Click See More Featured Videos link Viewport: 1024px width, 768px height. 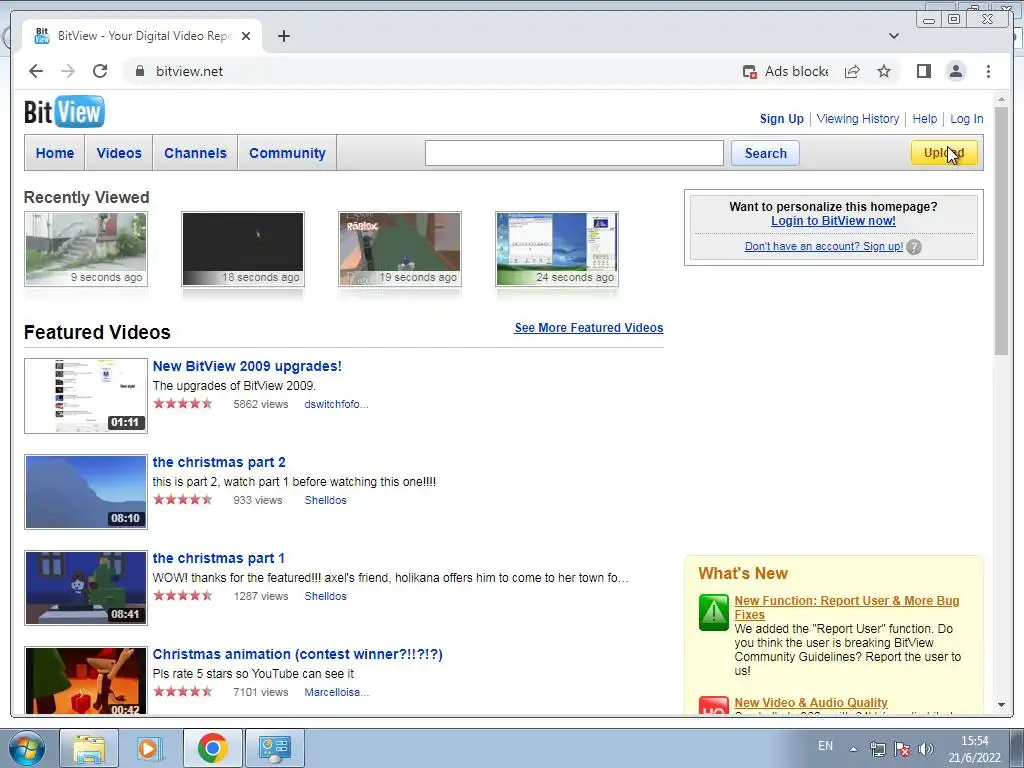coord(588,328)
